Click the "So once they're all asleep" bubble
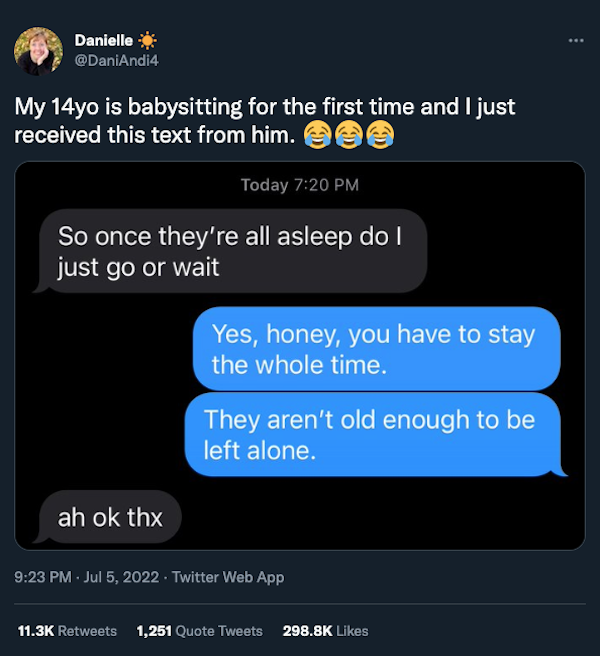Screen dimensions: 600x656 click(231, 251)
